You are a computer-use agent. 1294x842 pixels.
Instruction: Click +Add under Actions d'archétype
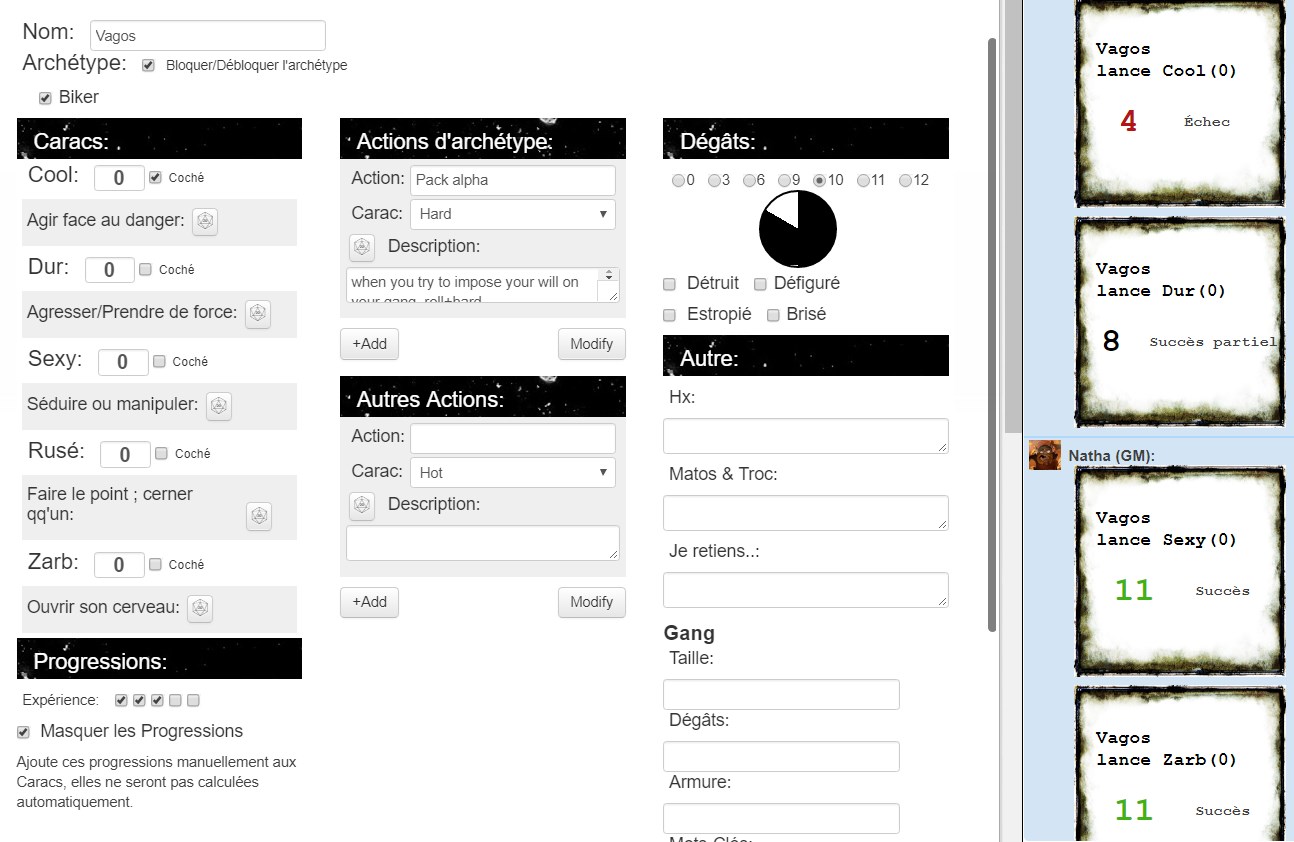pyautogui.click(x=369, y=343)
